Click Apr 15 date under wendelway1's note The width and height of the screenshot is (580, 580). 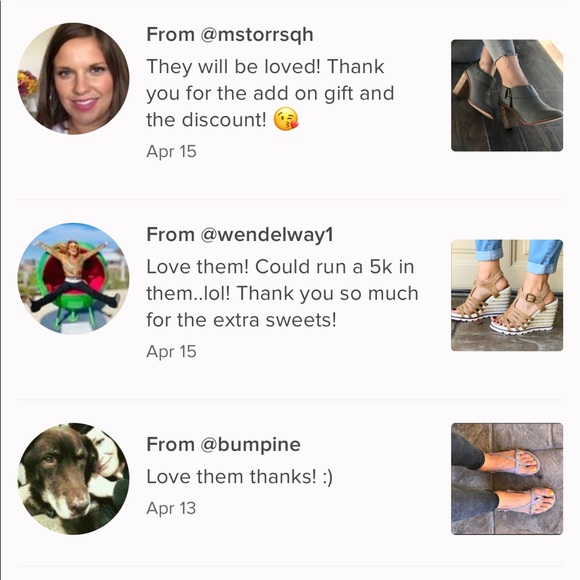[171, 351]
